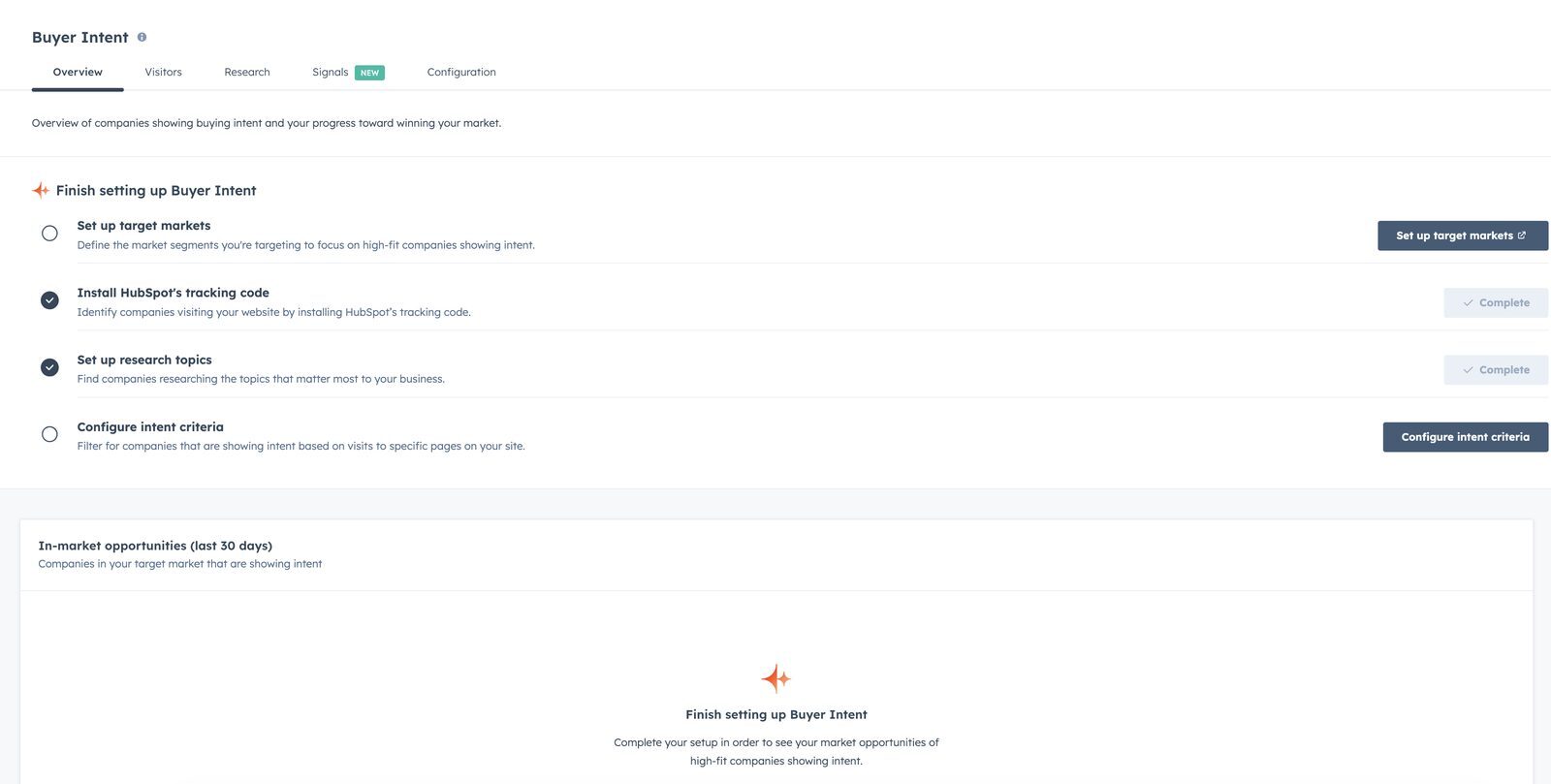Screen dimensions: 1551x784
Task: Click the Set up research topics title
Action: point(144,360)
